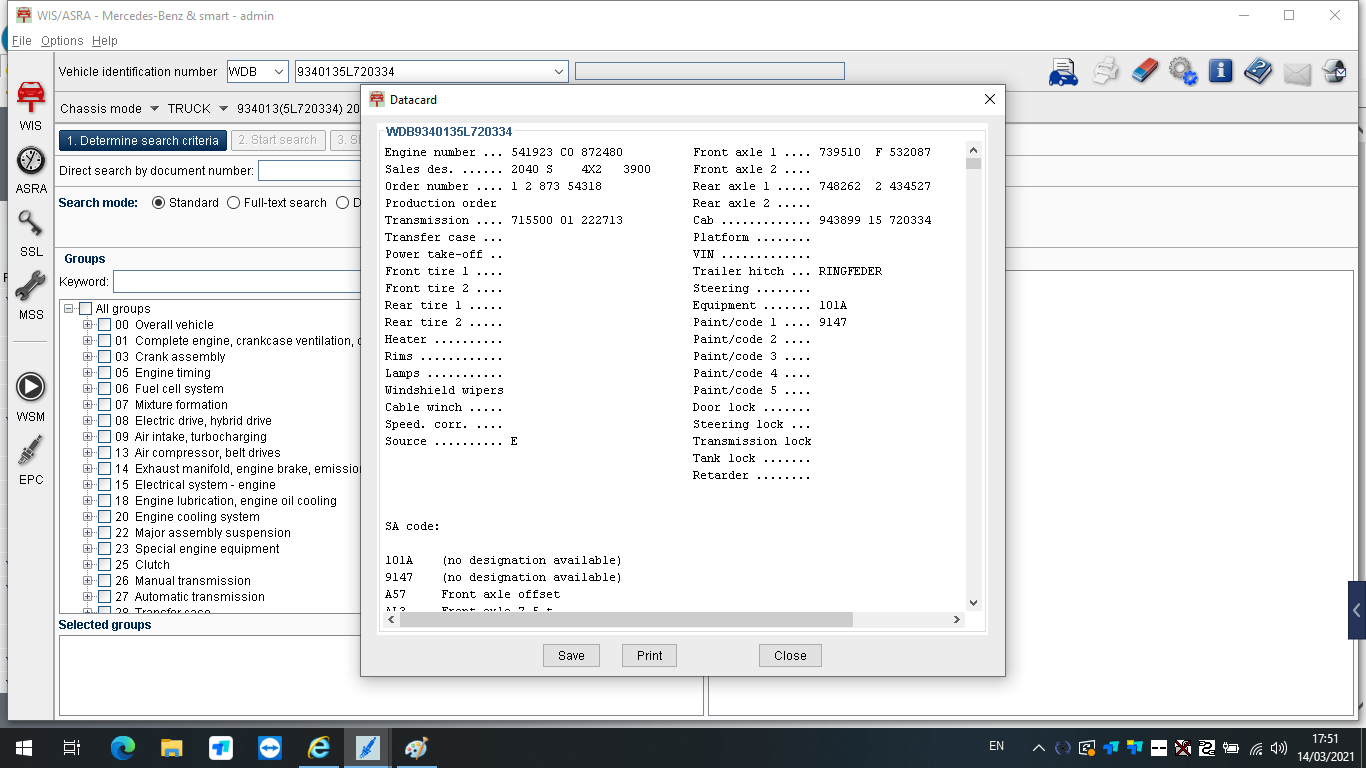The height and width of the screenshot is (768, 1366).
Task: Expand the 26 Manual transmission node
Action: tap(88, 581)
